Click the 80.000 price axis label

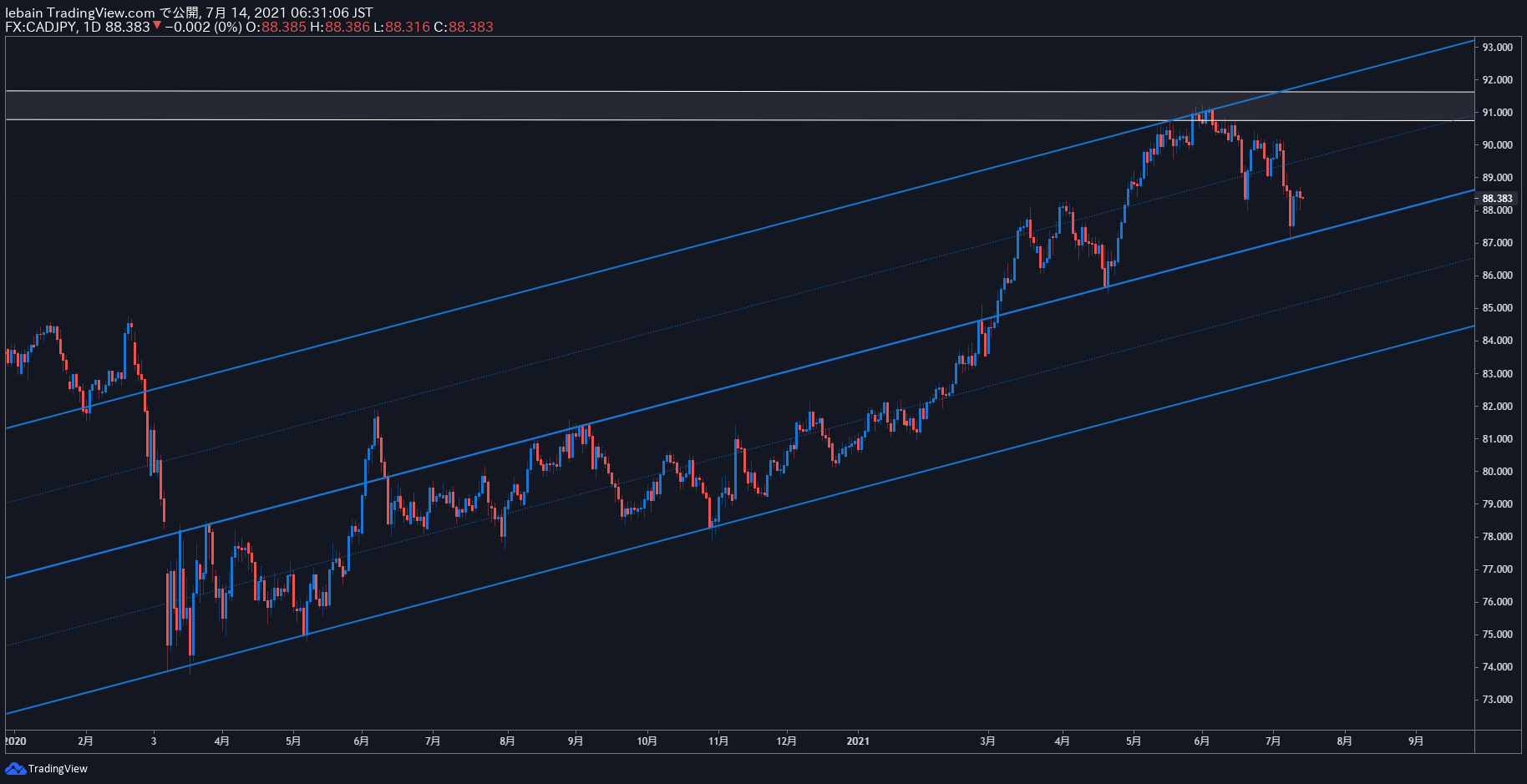1497,472
